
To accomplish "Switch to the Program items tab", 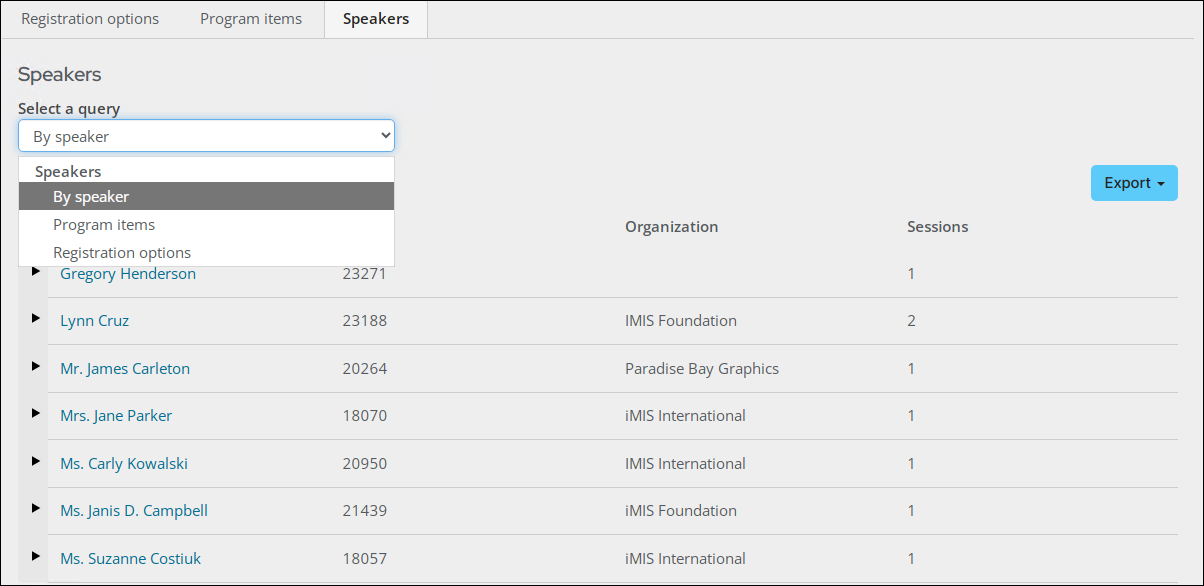I will tap(251, 19).
